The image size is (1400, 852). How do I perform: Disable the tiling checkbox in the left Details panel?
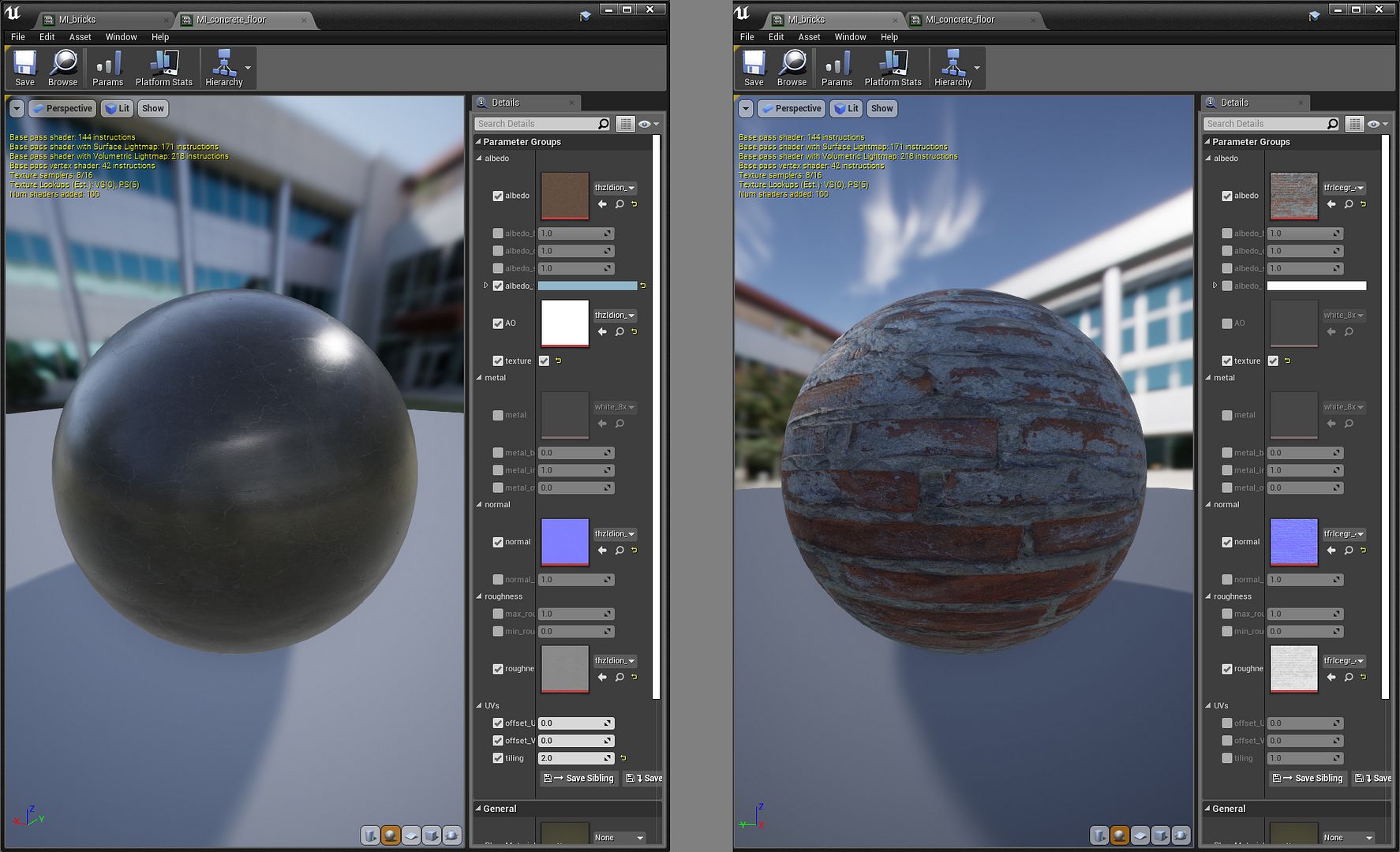[498, 758]
